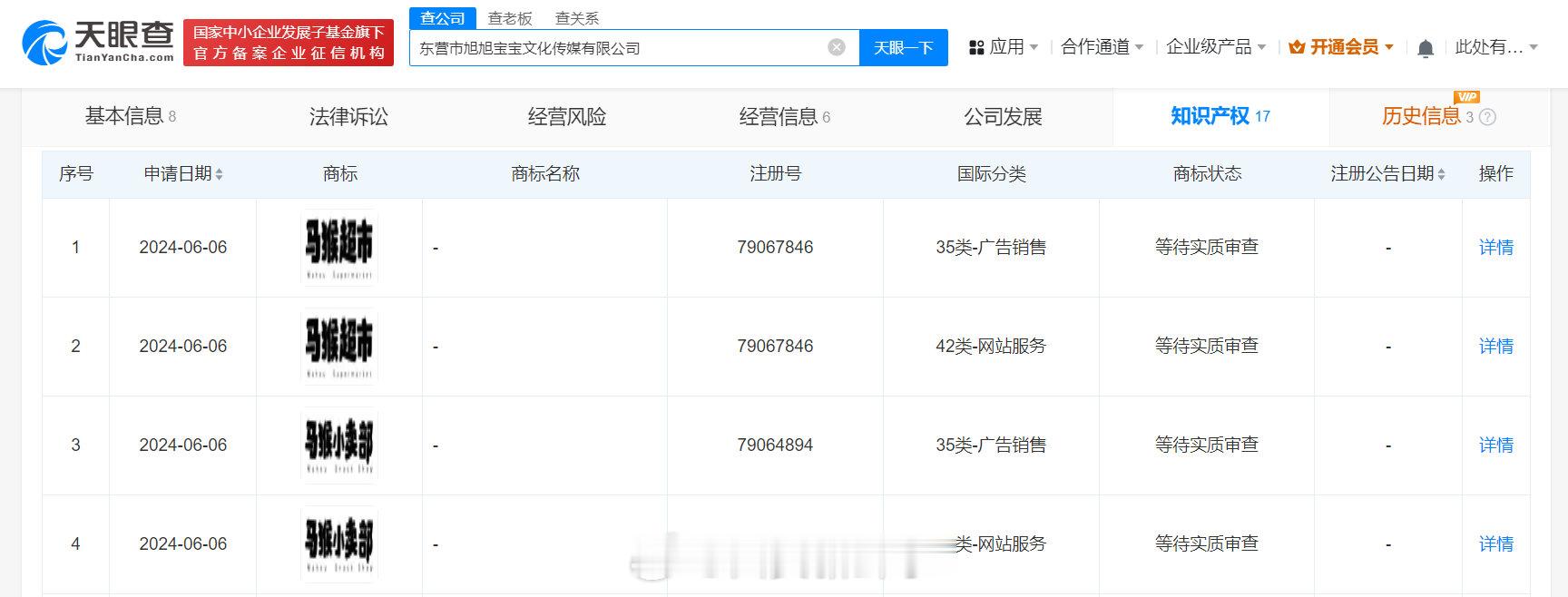Open the user account dropdown 此处有…
Image resolution: width=1568 pixels, height=597 pixels.
tap(1496, 47)
